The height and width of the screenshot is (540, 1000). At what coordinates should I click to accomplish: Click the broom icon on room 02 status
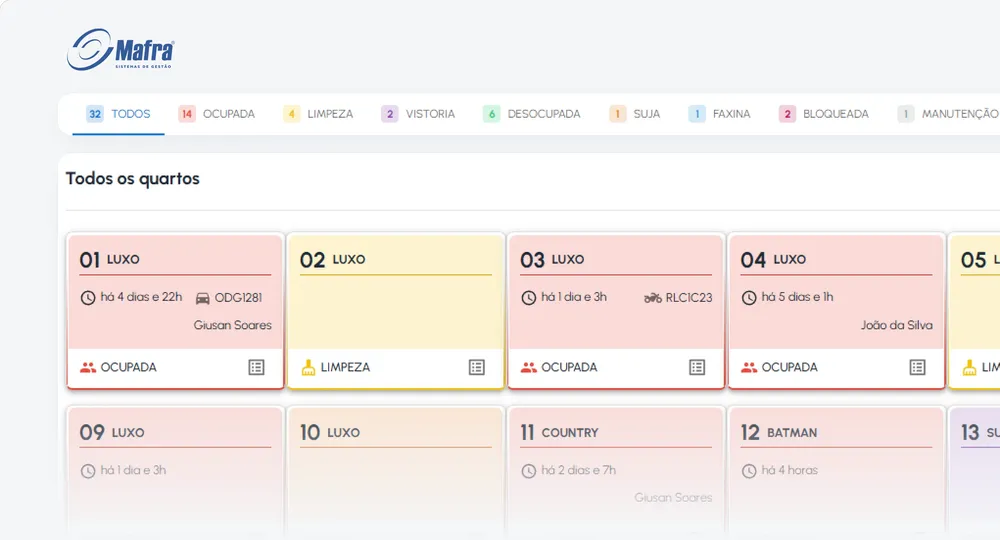pos(308,367)
